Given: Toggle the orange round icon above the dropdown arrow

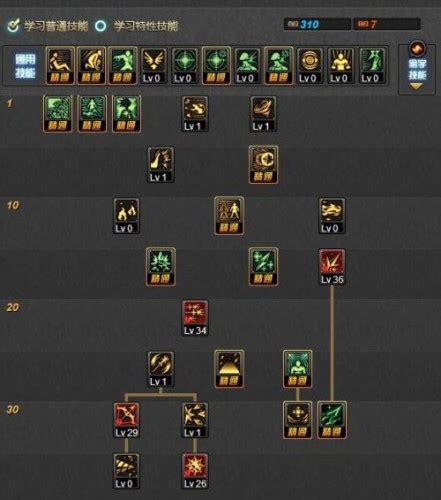Looking at the screenshot, I should coord(417,49).
